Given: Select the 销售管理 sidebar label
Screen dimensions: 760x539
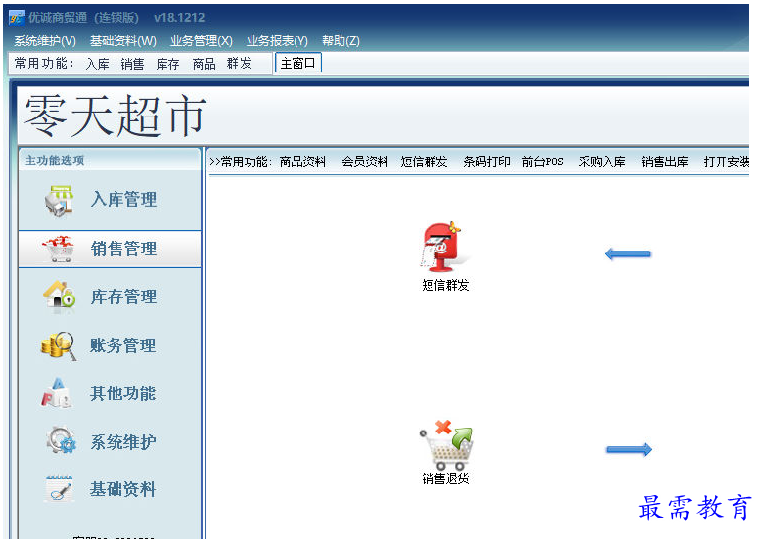Looking at the screenshot, I should (124, 249).
